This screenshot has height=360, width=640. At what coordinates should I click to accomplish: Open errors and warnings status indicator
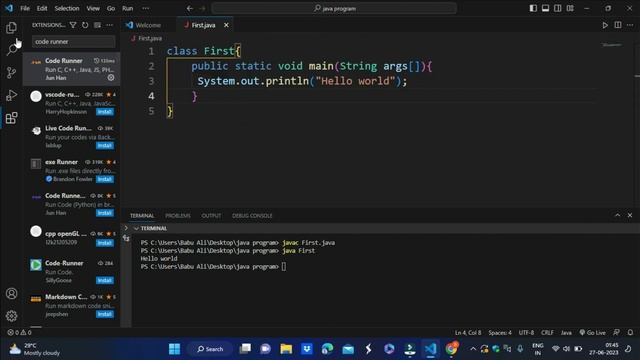(x=19, y=332)
